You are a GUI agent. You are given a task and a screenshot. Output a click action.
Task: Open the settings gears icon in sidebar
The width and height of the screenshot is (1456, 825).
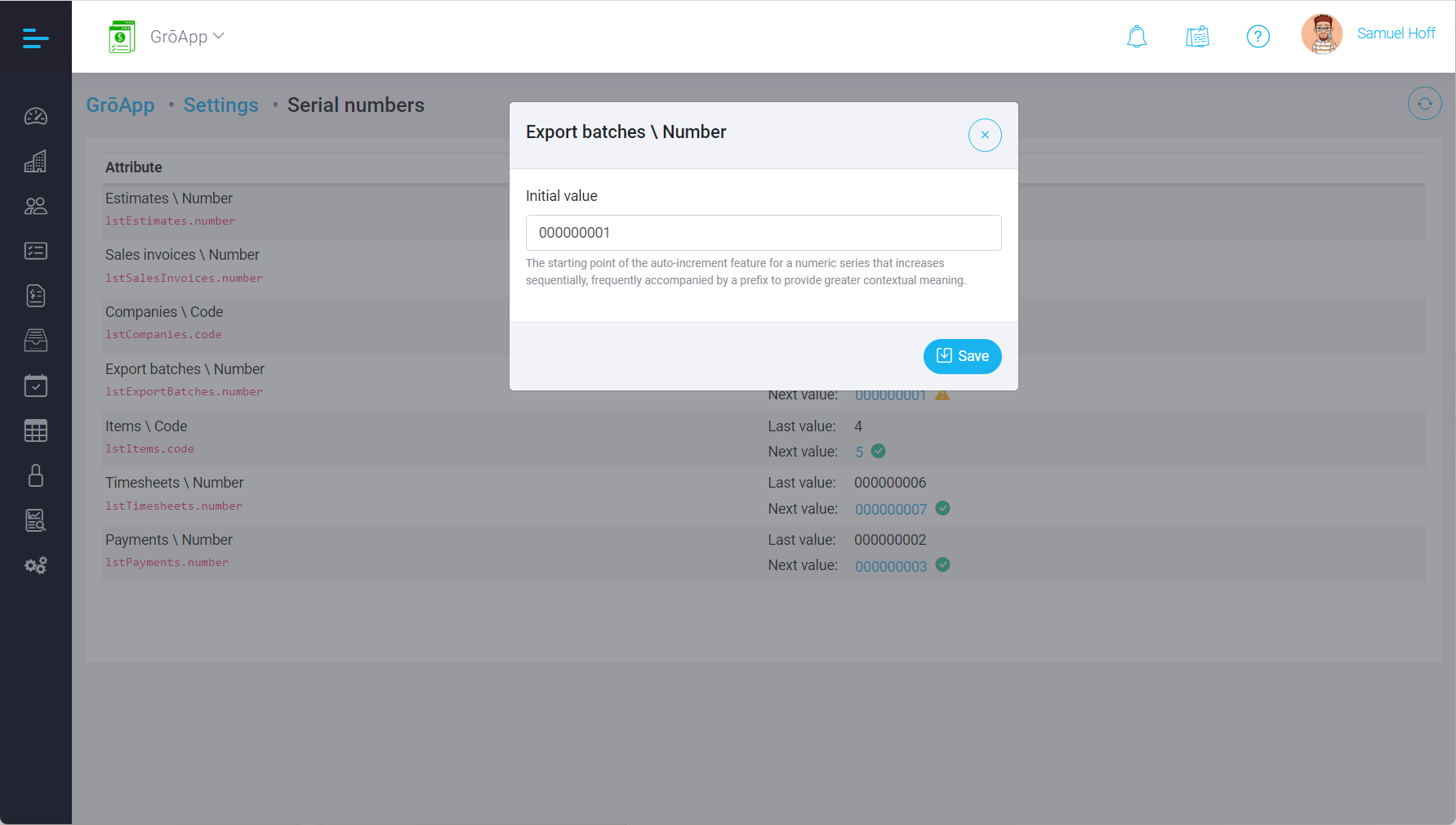click(35, 564)
